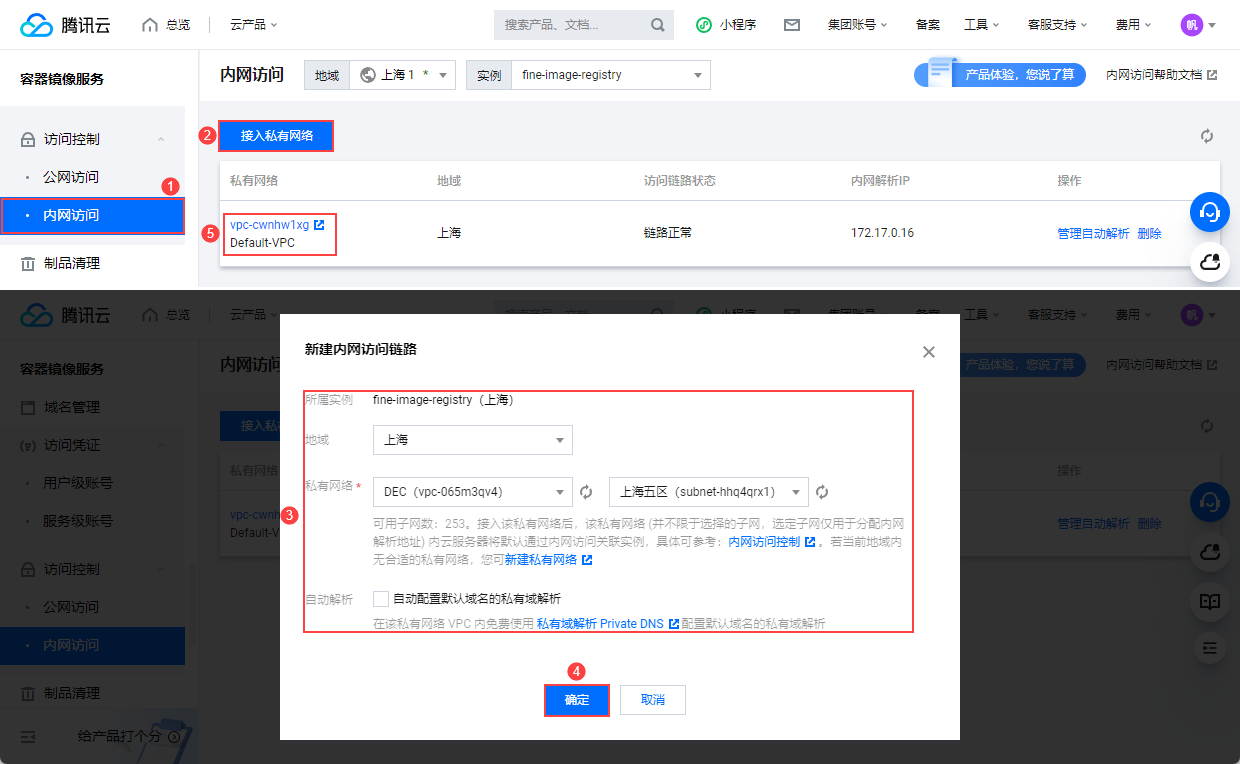Open 费用 in the undimmed header

pyautogui.click(x=1133, y=25)
